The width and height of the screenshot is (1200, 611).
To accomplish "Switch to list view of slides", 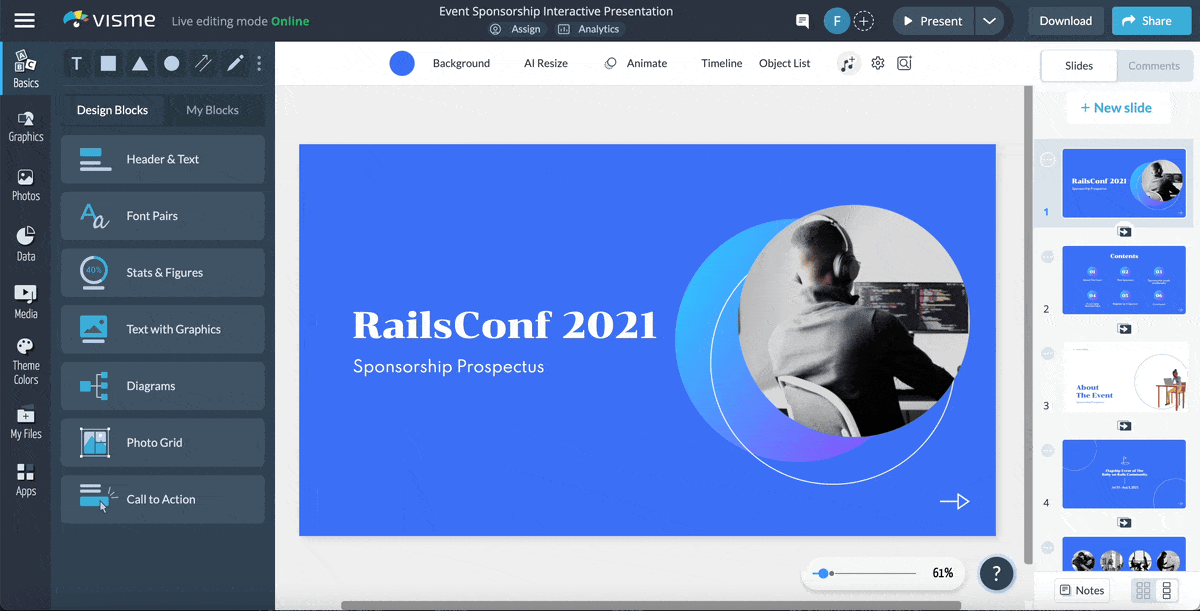I will click(1166, 590).
